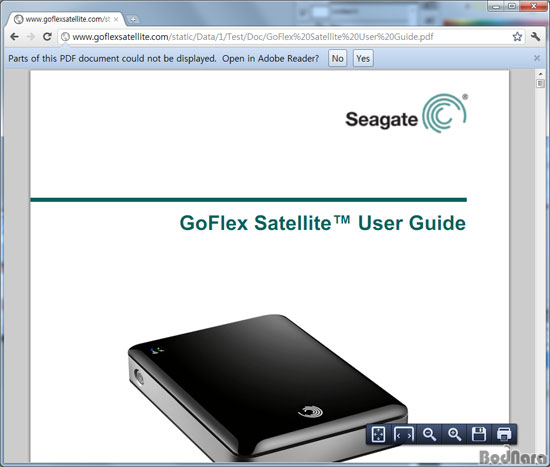The width and height of the screenshot is (550, 467).
Task: Click the address bar URL
Action: (253, 36)
